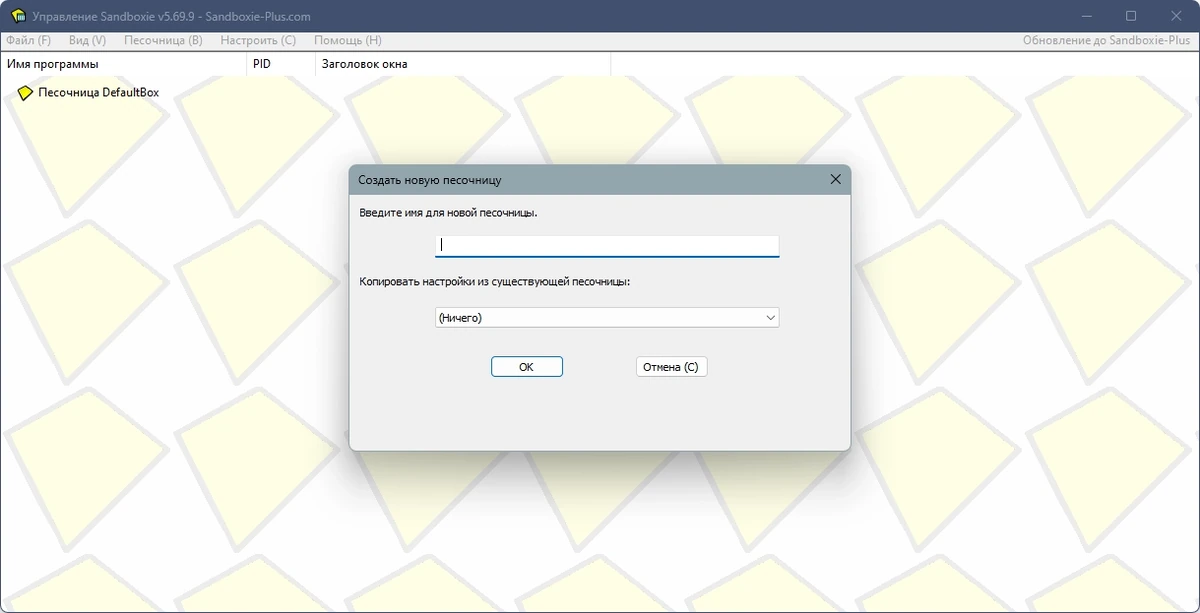Open the Песочница (B) menu
Image resolution: width=1200 pixels, height=613 pixels.
coord(163,41)
